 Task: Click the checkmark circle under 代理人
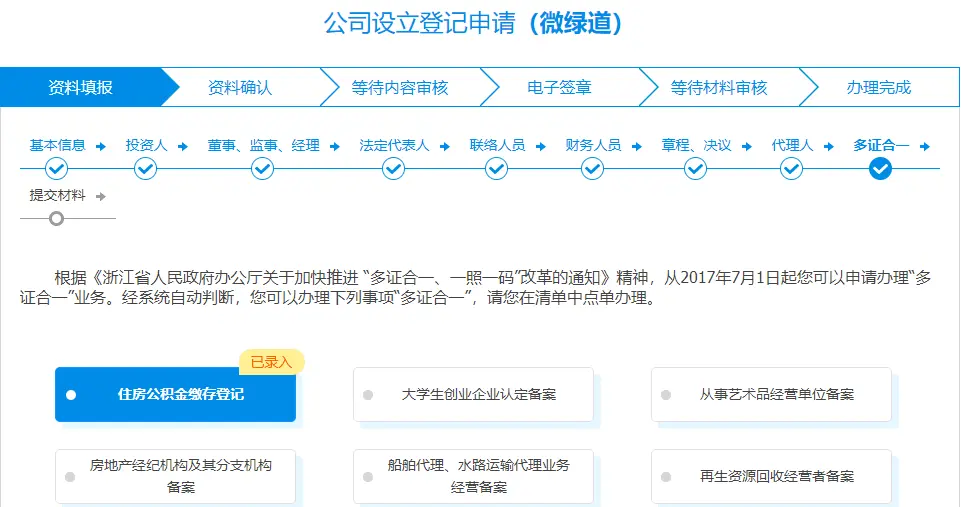tap(791, 169)
